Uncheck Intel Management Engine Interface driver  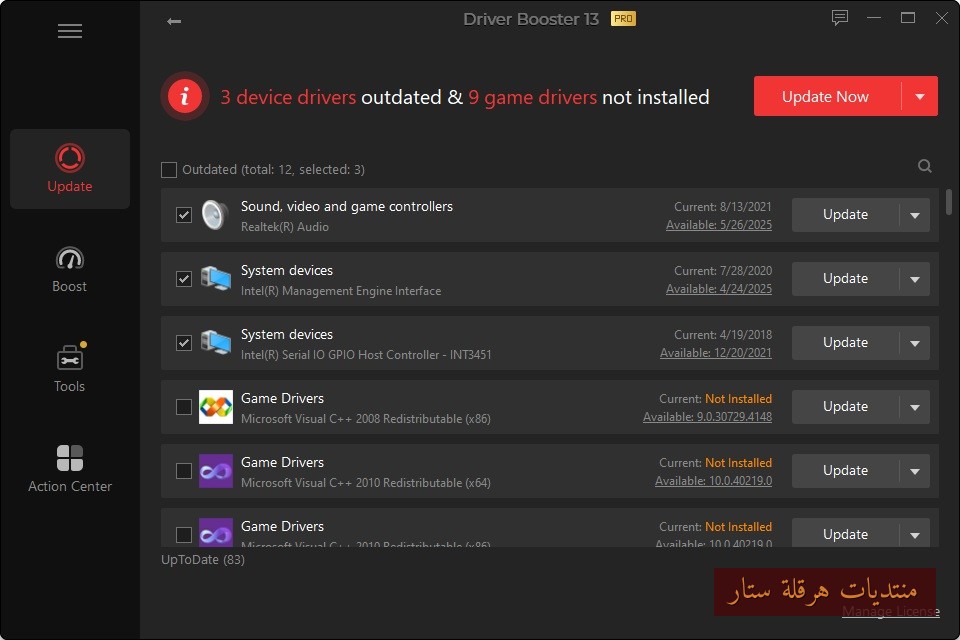coord(184,279)
